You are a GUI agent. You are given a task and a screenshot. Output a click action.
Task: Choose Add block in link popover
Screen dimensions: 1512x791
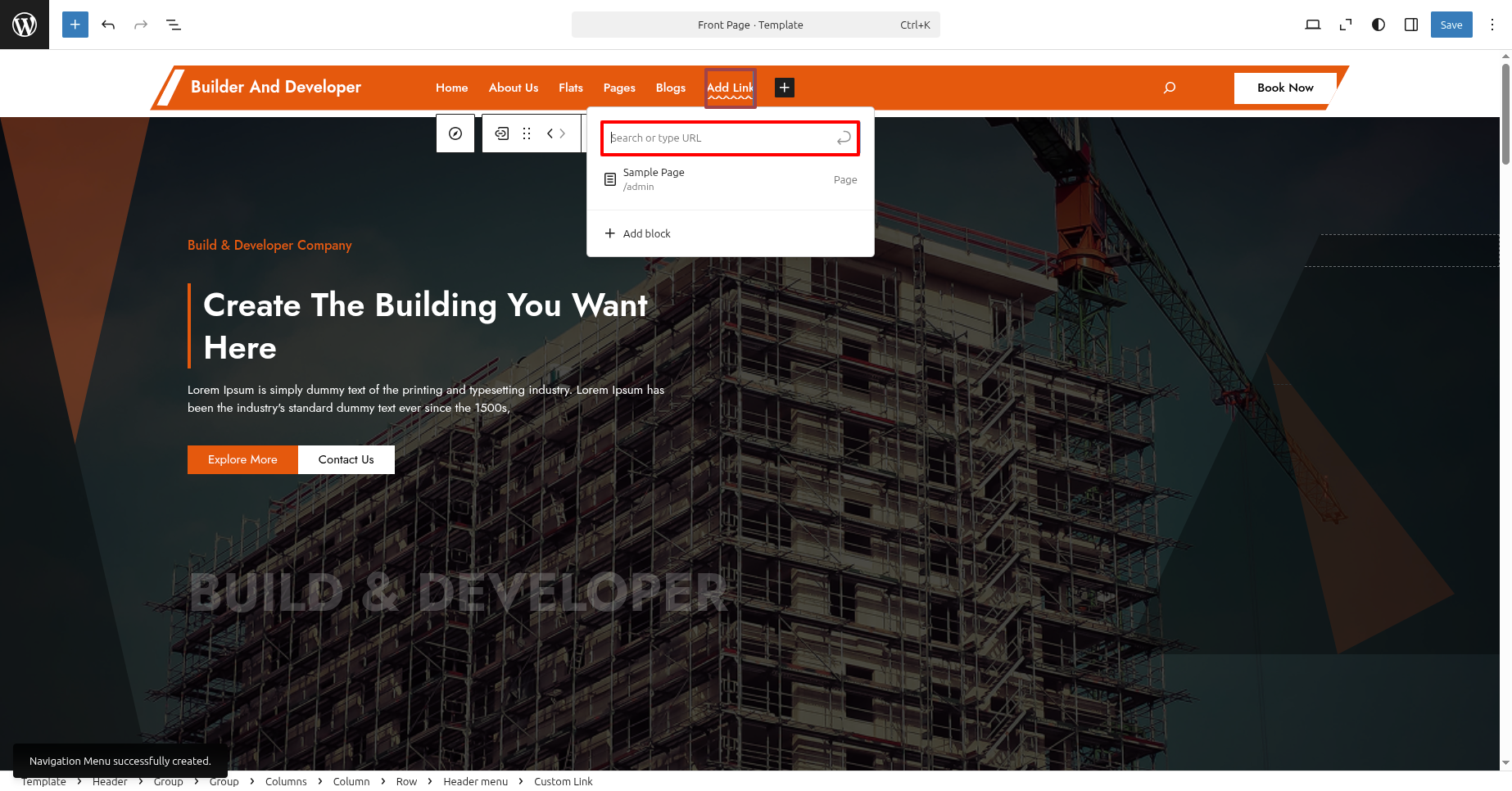point(646,233)
